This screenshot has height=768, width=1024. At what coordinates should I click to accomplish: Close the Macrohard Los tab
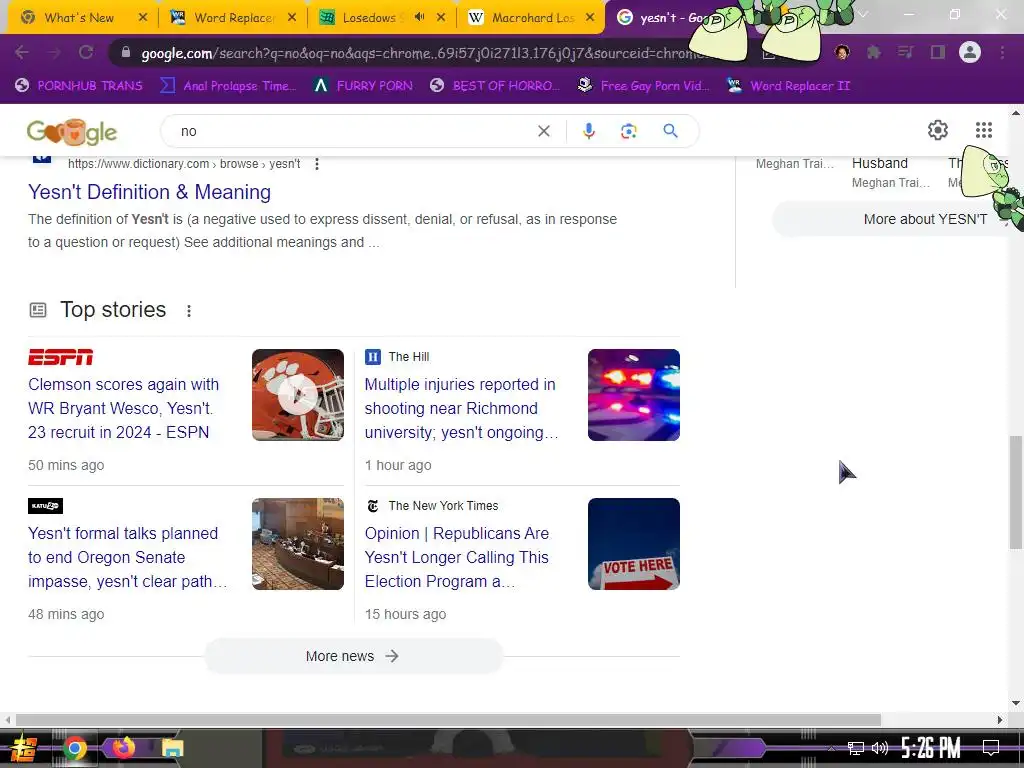[x=590, y=18]
